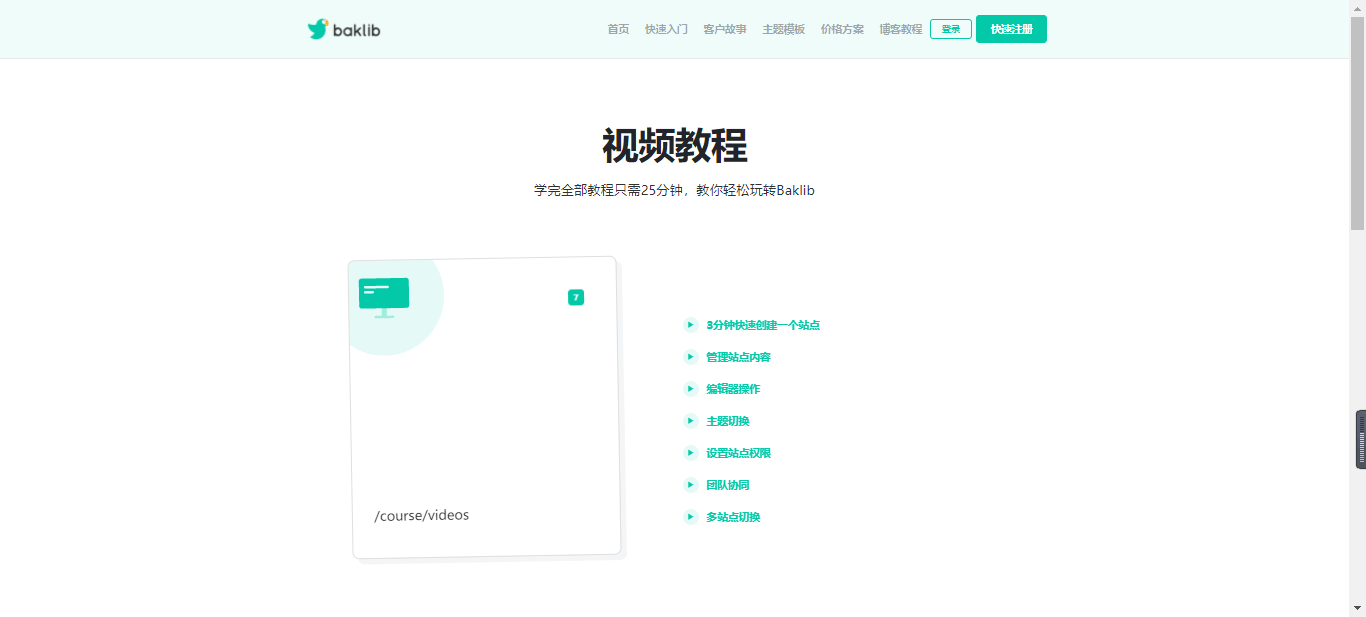
Task: Click the /course/videos card text
Action: click(x=422, y=515)
